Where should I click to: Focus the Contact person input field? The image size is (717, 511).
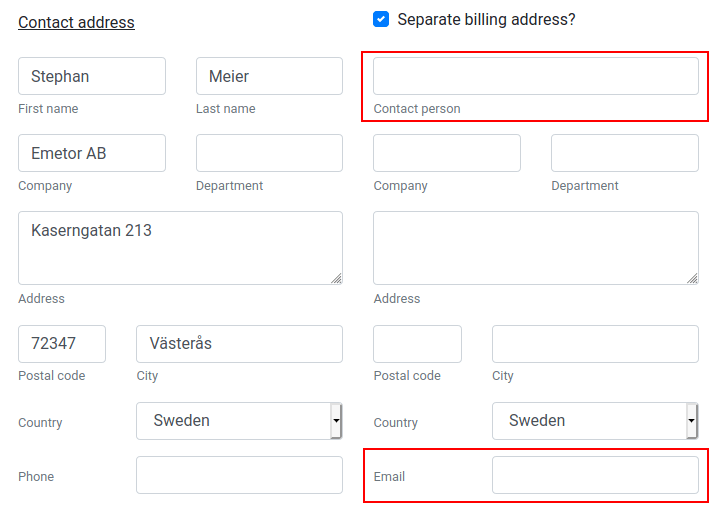tap(535, 76)
